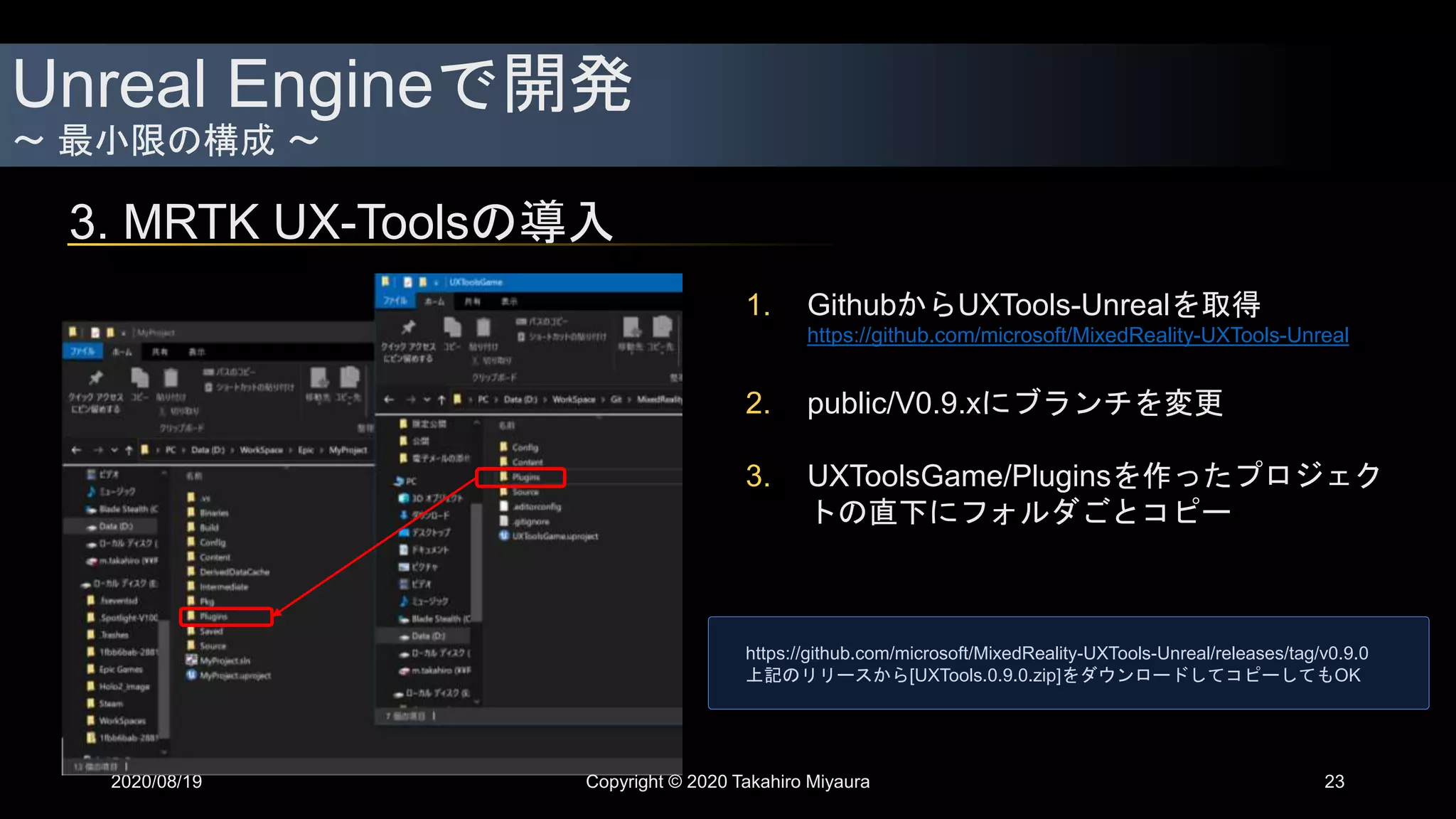This screenshot has height=819, width=1456.
Task: Click the Copy icon in UXToolsGame window ribbon
Action: (x=452, y=327)
